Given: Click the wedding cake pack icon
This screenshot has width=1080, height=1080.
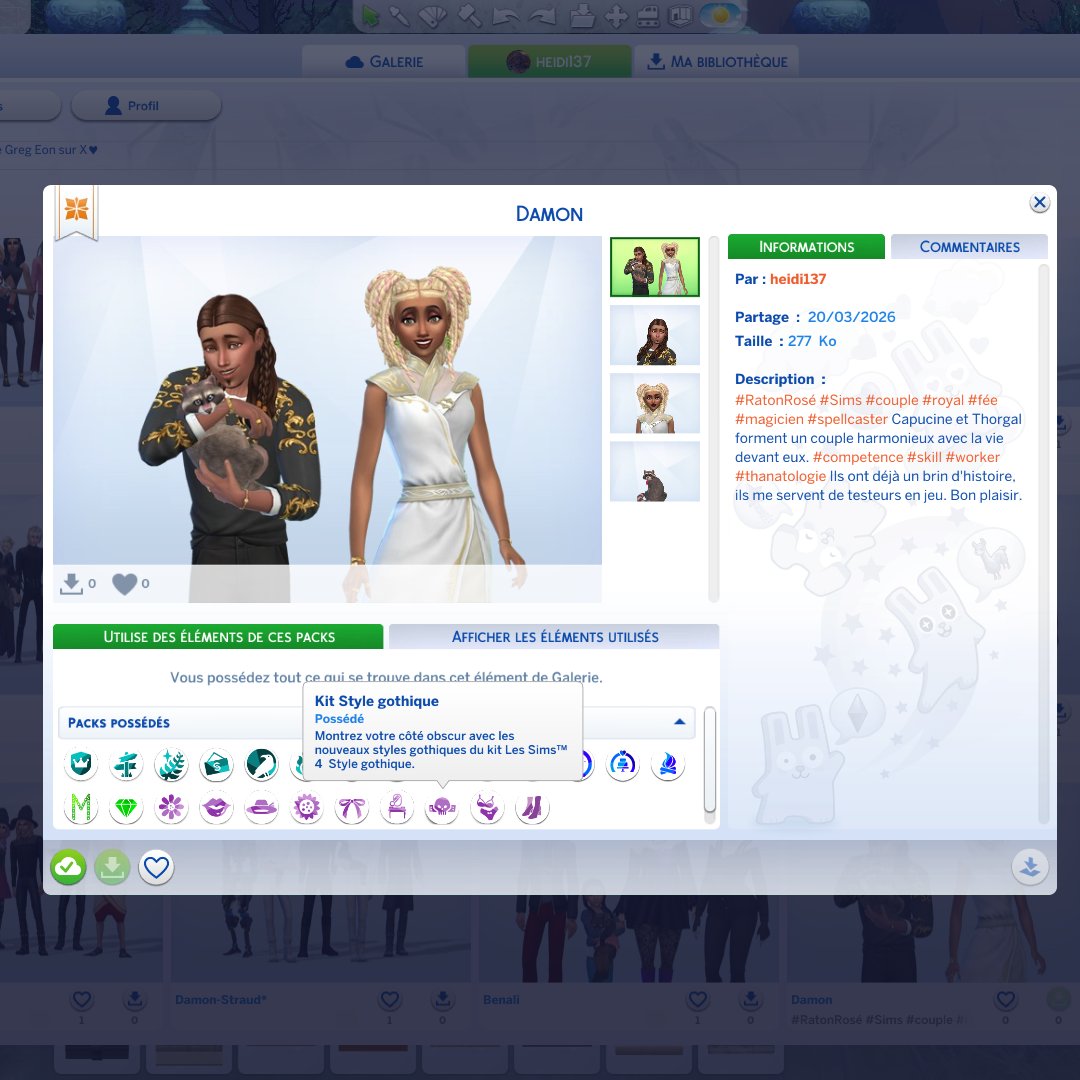Looking at the screenshot, I should (623, 764).
